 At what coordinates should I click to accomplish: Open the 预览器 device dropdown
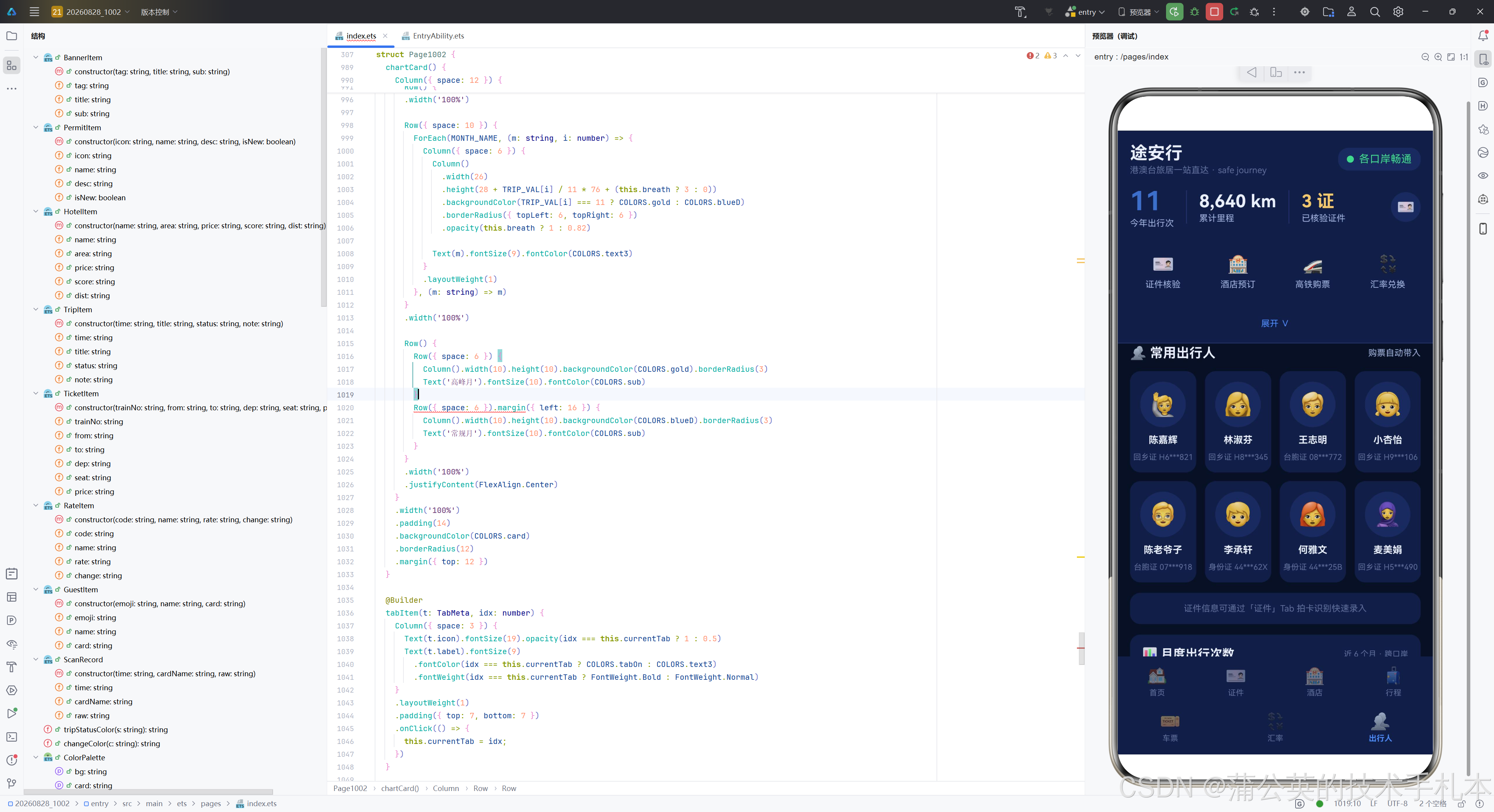click(1138, 12)
